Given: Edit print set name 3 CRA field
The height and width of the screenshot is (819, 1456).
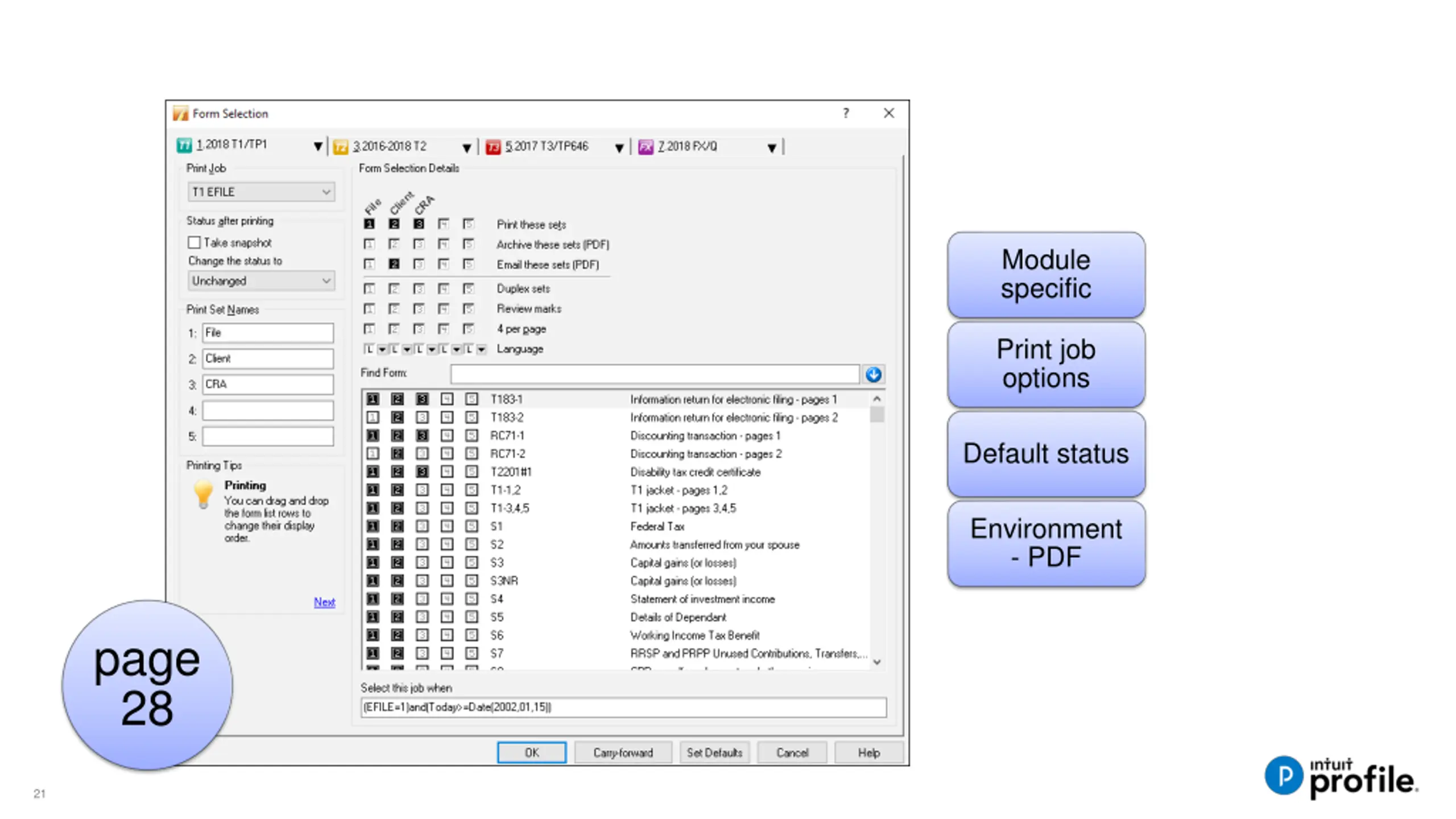Looking at the screenshot, I should [268, 384].
